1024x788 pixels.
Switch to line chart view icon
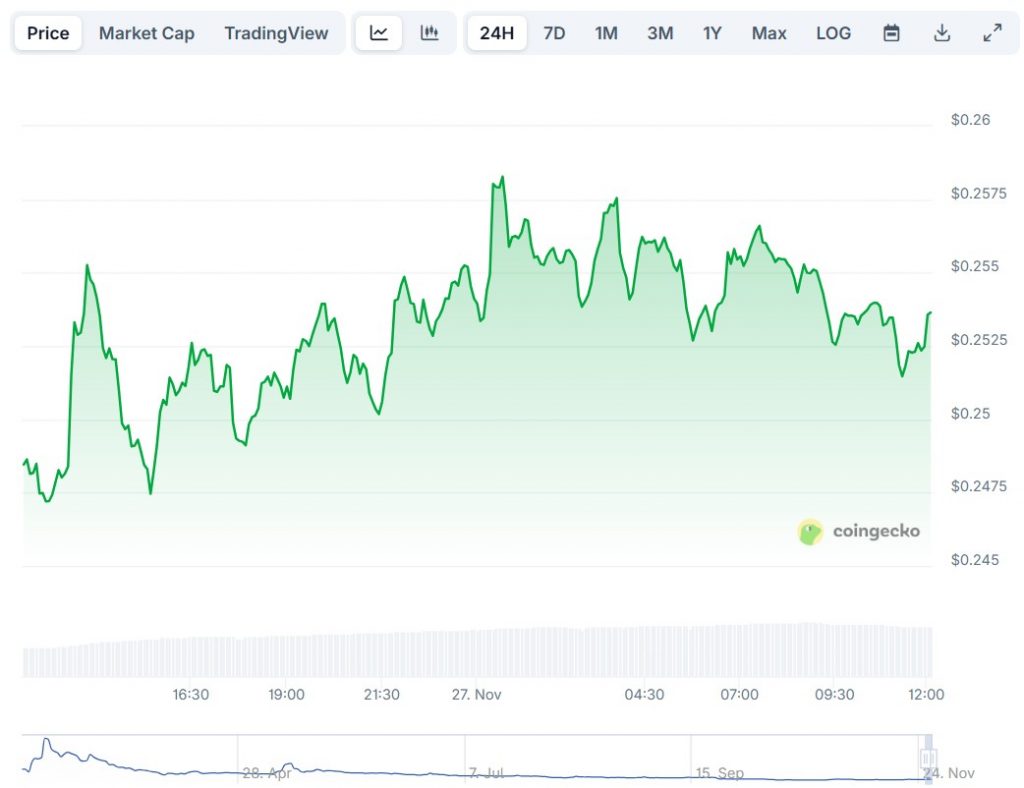379,33
